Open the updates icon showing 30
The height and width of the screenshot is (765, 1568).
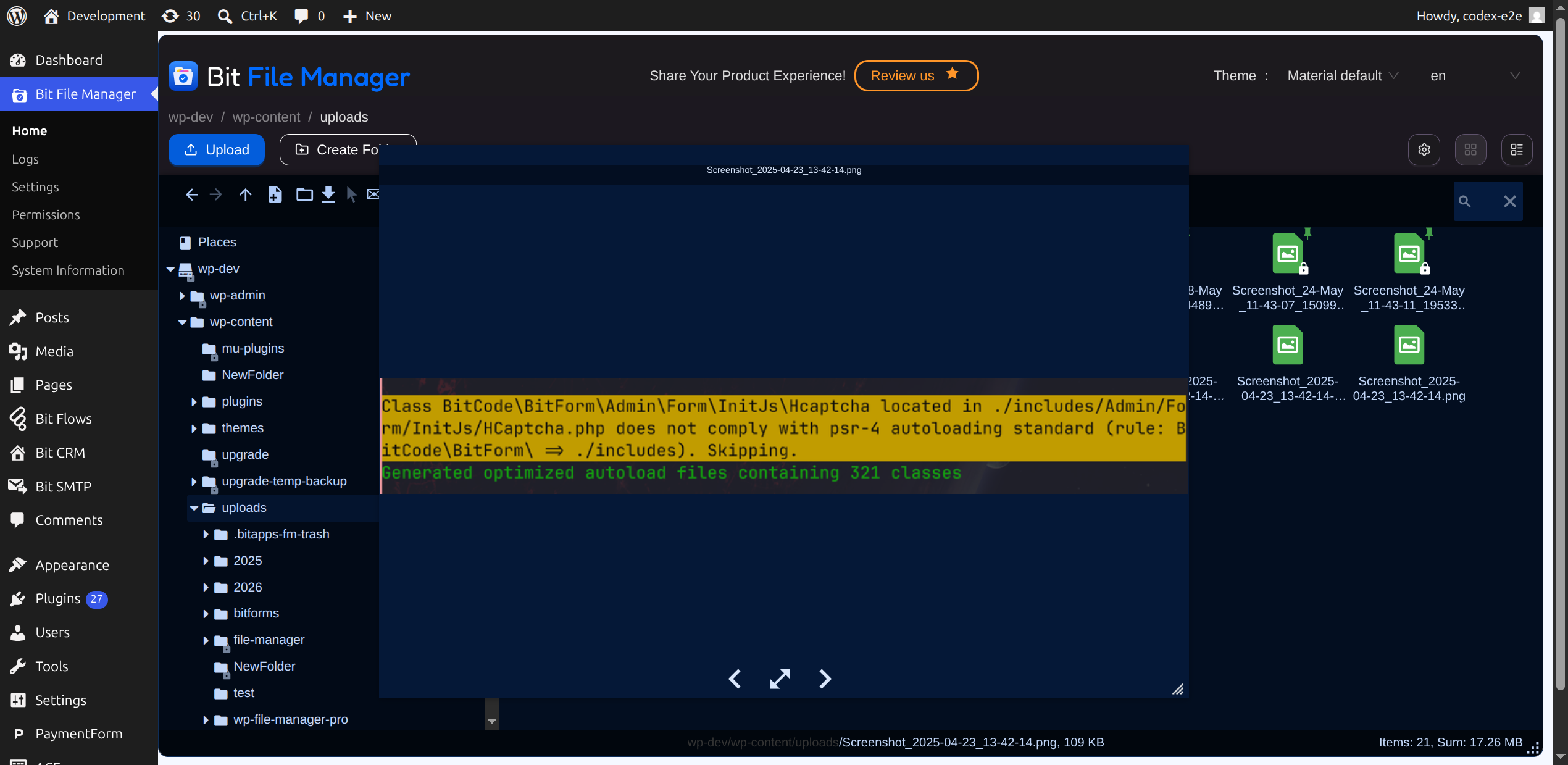pyautogui.click(x=181, y=15)
